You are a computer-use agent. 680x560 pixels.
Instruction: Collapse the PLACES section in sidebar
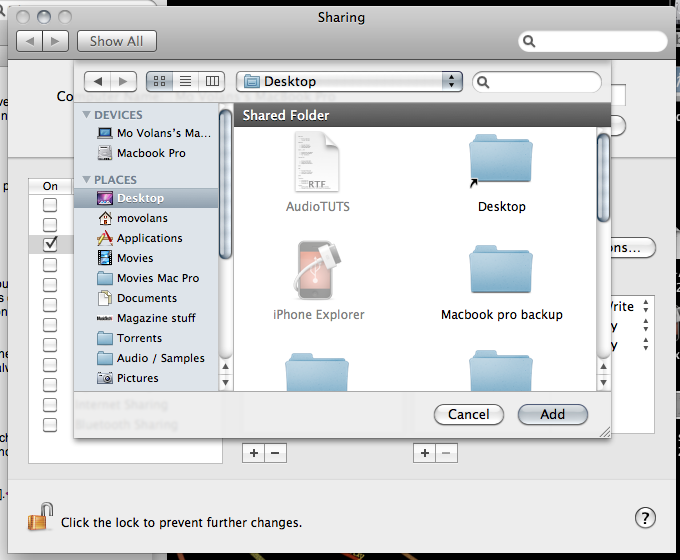(x=87, y=180)
